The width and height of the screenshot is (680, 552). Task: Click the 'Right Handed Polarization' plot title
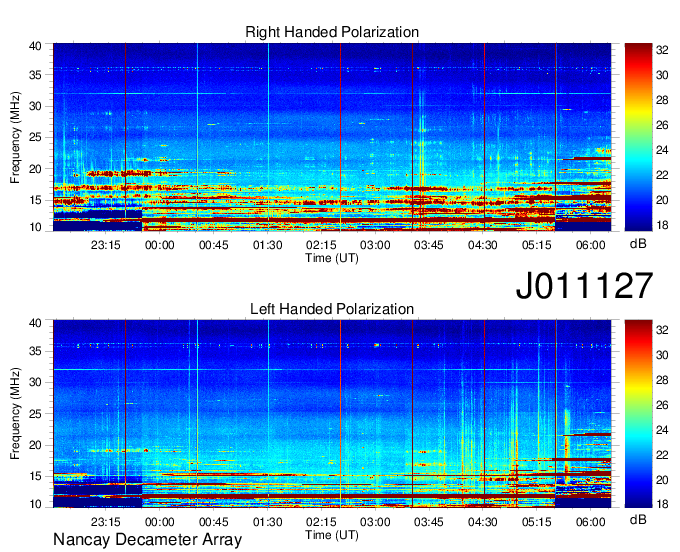tap(332, 32)
